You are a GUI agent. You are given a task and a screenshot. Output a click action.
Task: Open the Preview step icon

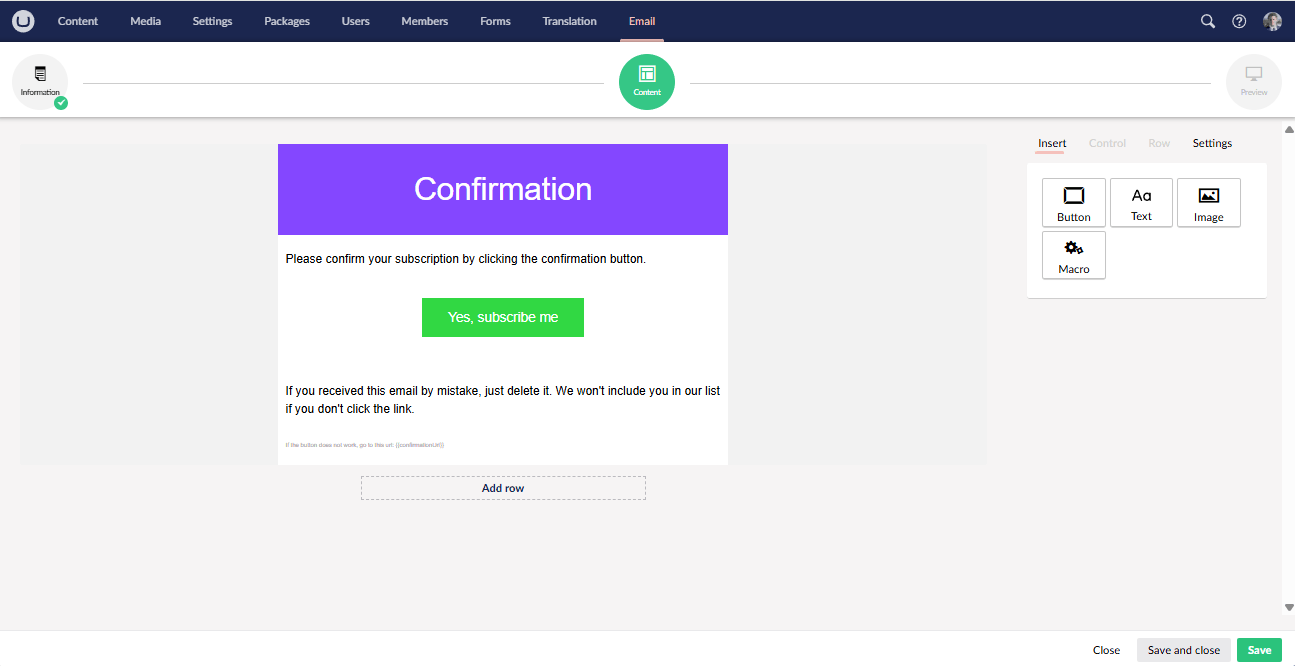click(1253, 81)
